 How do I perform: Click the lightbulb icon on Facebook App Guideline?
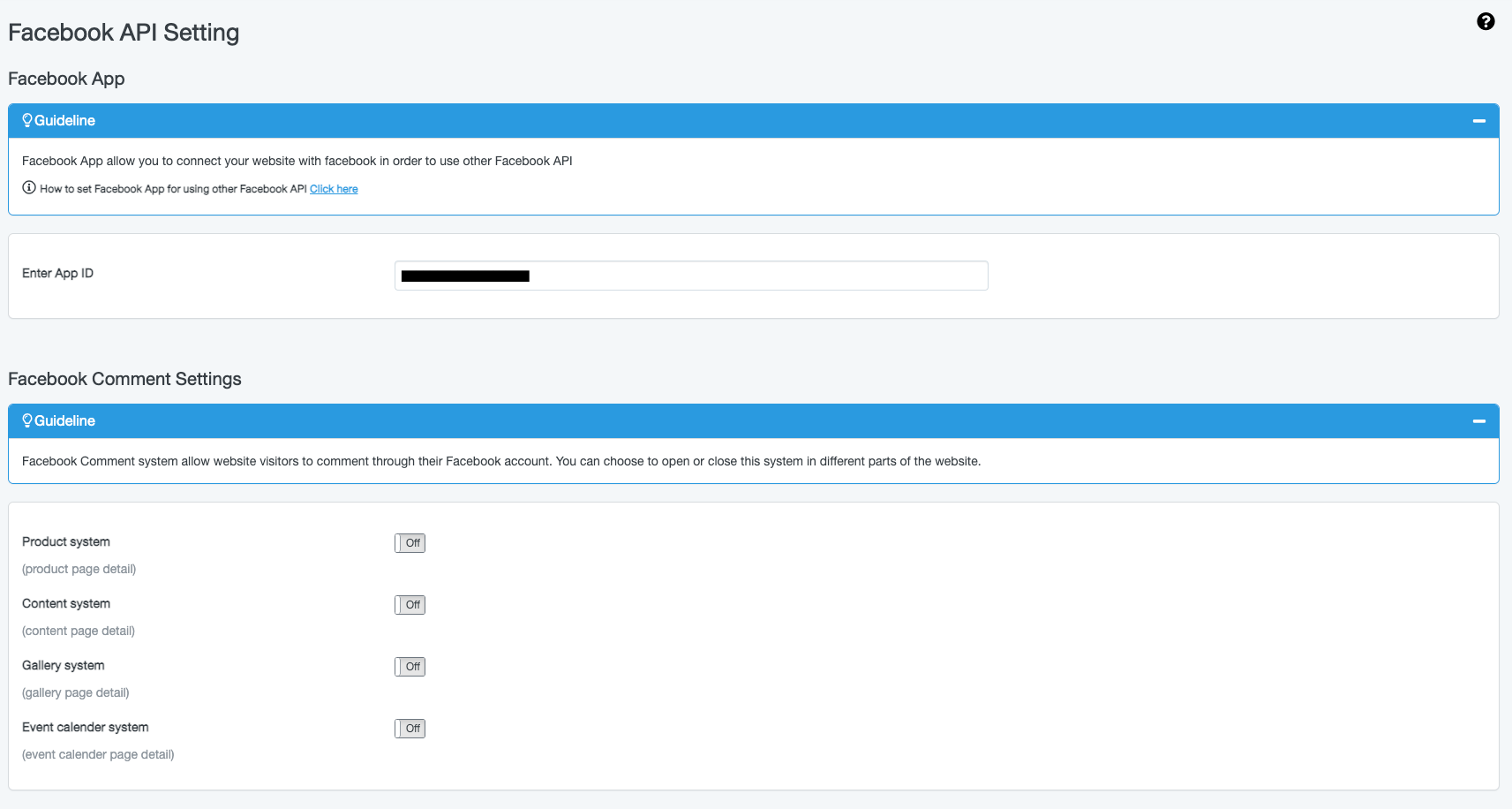tap(26, 120)
